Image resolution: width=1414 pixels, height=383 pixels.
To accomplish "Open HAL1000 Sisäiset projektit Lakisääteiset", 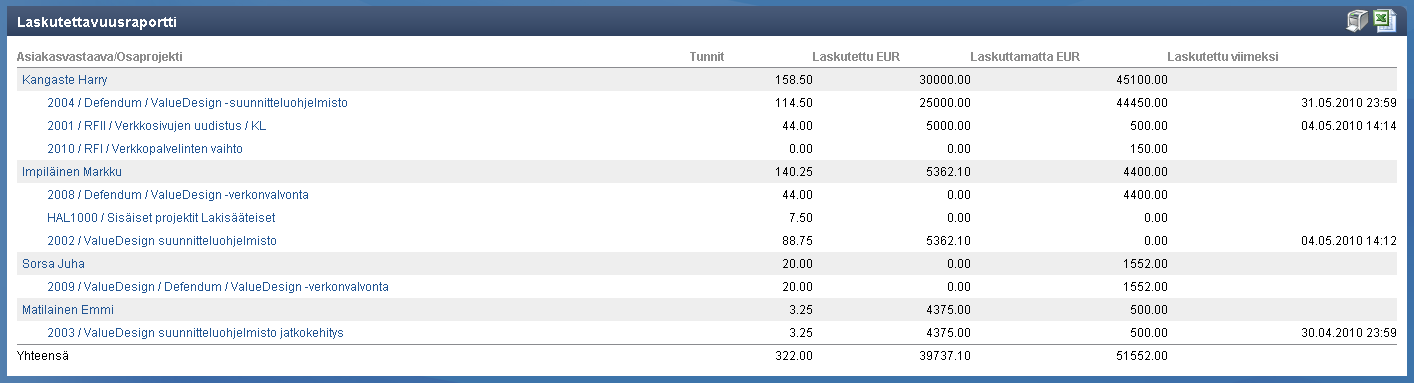I will [161, 218].
